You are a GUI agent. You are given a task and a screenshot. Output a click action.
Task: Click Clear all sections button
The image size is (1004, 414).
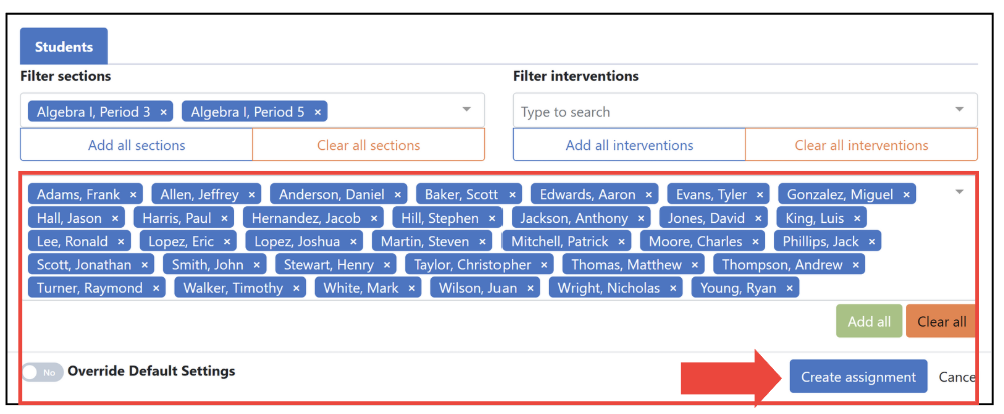(369, 145)
